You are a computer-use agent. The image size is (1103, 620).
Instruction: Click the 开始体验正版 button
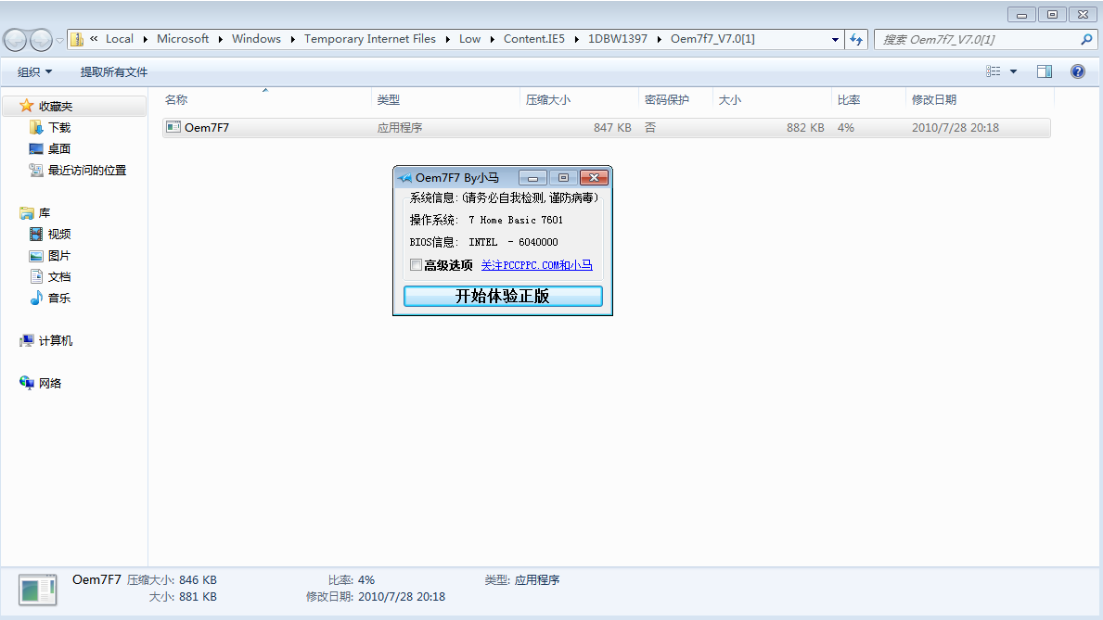pyautogui.click(x=502, y=296)
